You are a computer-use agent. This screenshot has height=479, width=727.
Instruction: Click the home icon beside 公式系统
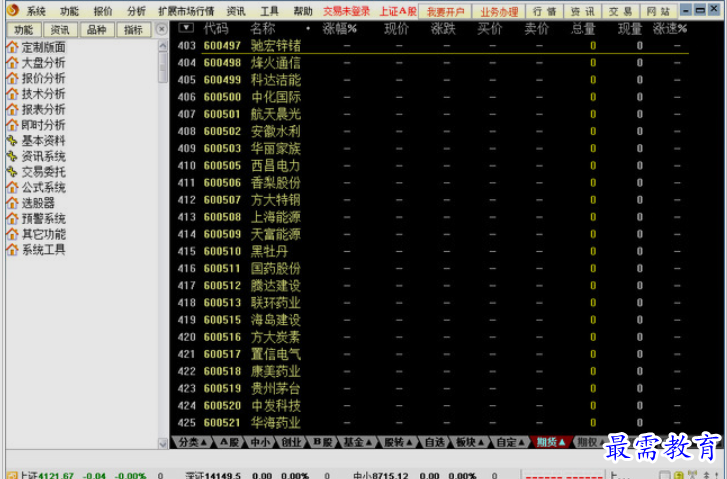[12, 187]
